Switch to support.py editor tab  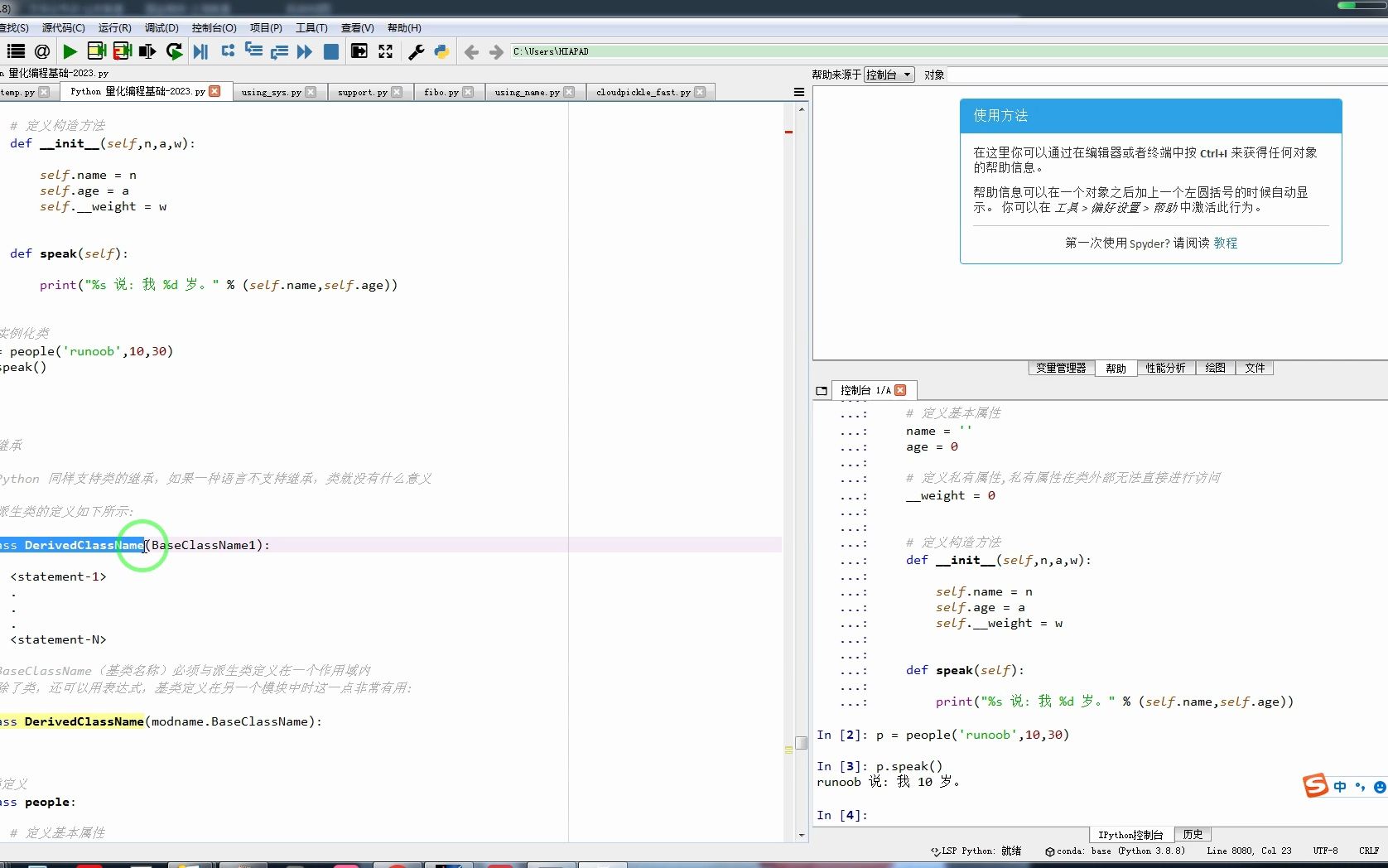click(x=362, y=92)
